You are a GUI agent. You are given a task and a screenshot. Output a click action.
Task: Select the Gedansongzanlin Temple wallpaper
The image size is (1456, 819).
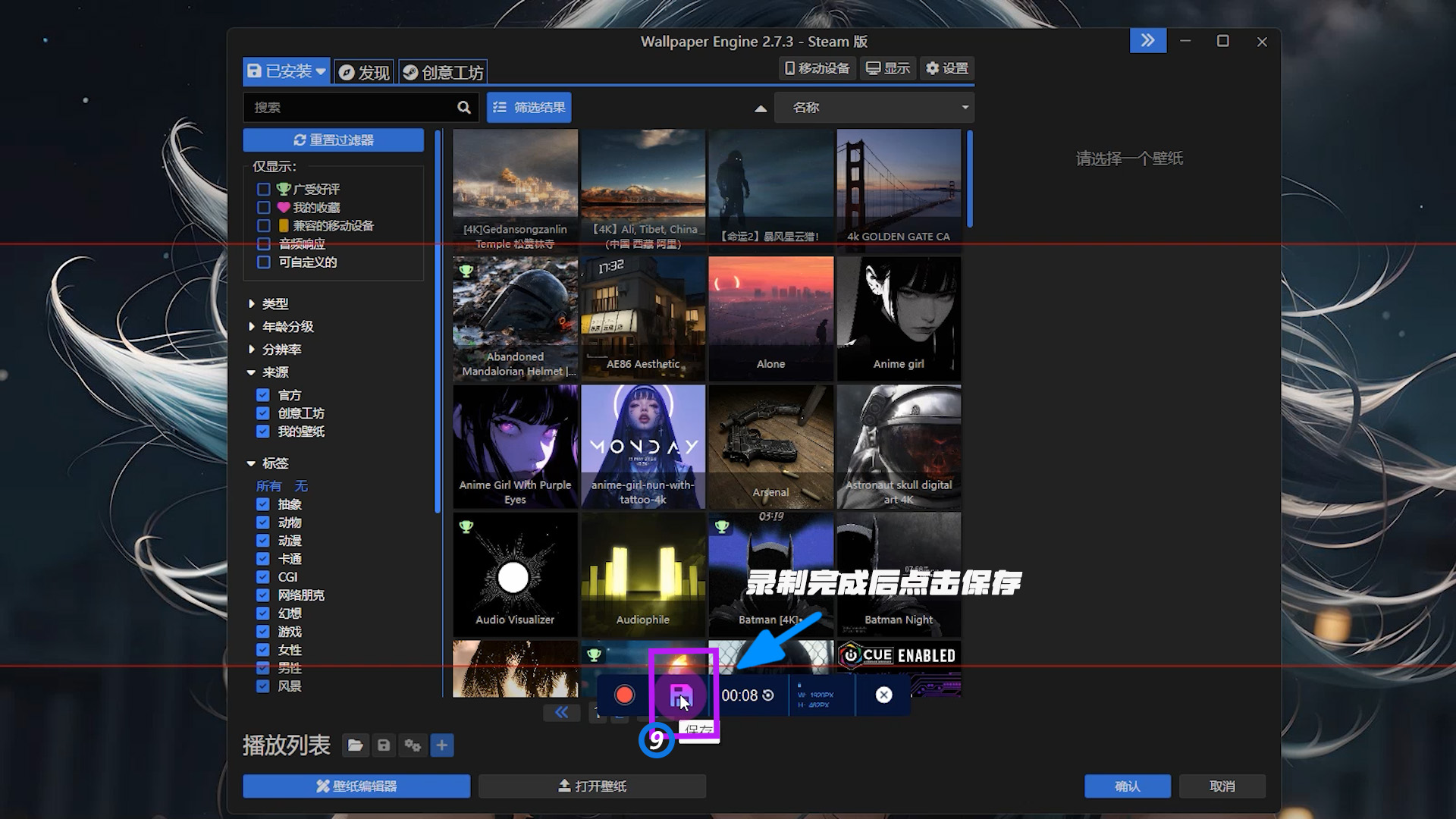[516, 191]
